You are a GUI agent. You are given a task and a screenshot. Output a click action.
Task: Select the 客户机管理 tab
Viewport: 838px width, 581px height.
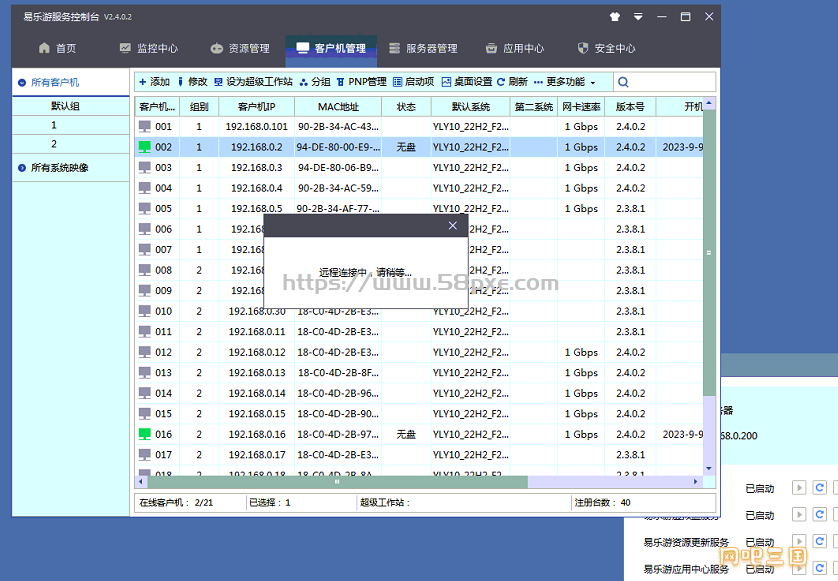coord(331,49)
